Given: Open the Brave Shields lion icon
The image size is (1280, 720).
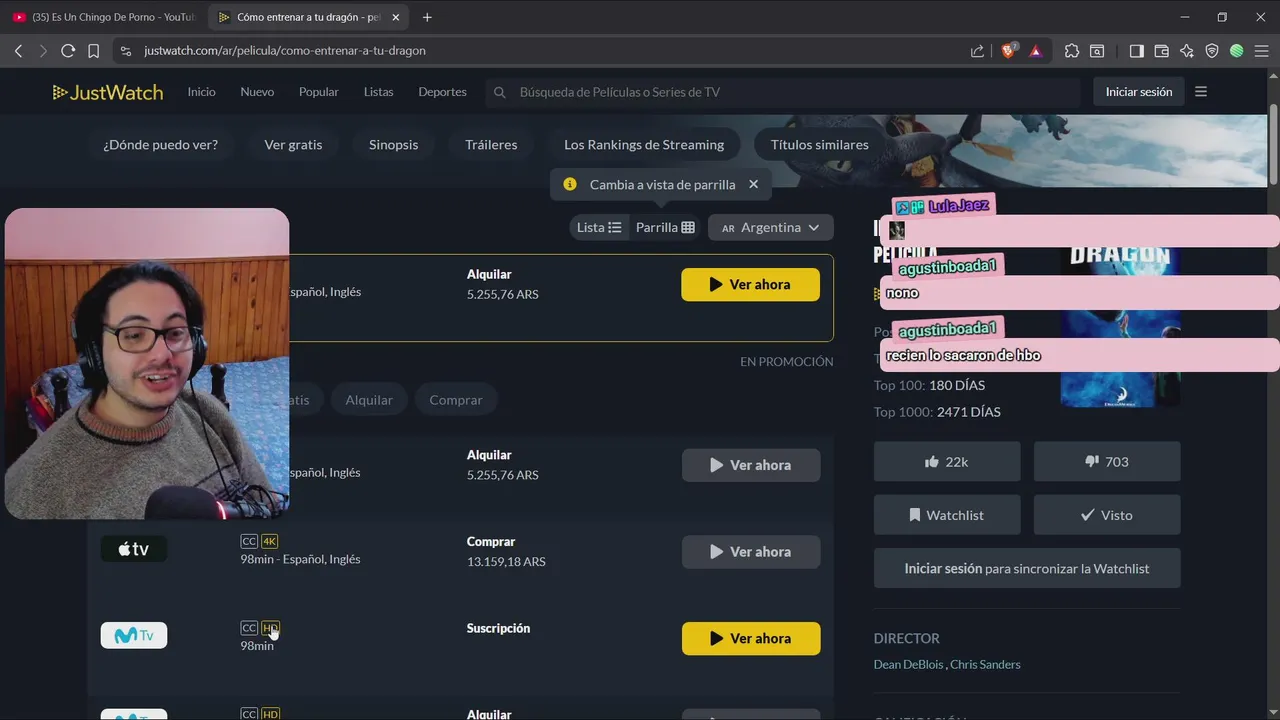Looking at the screenshot, I should (1009, 50).
